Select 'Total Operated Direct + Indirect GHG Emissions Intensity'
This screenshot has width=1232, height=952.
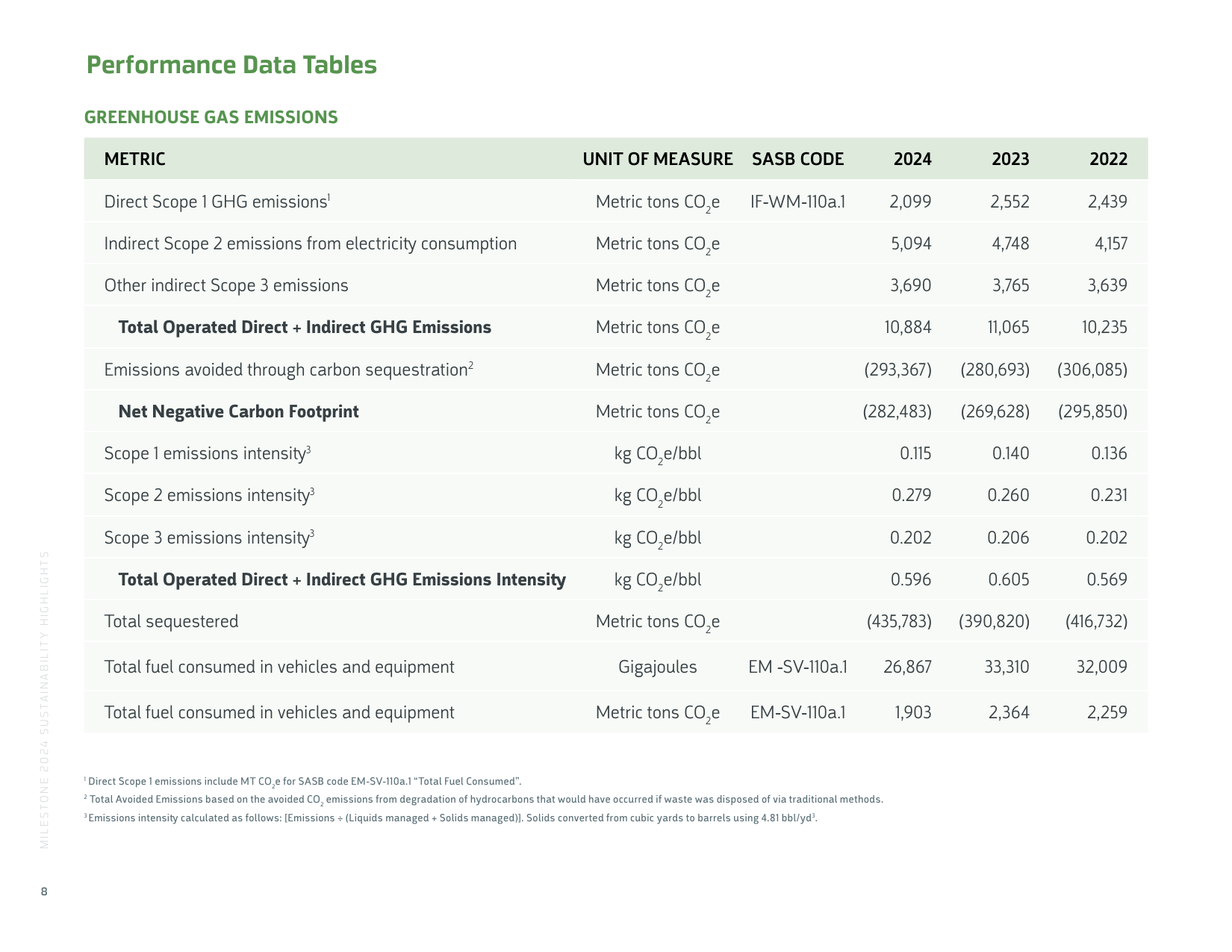coord(342,579)
